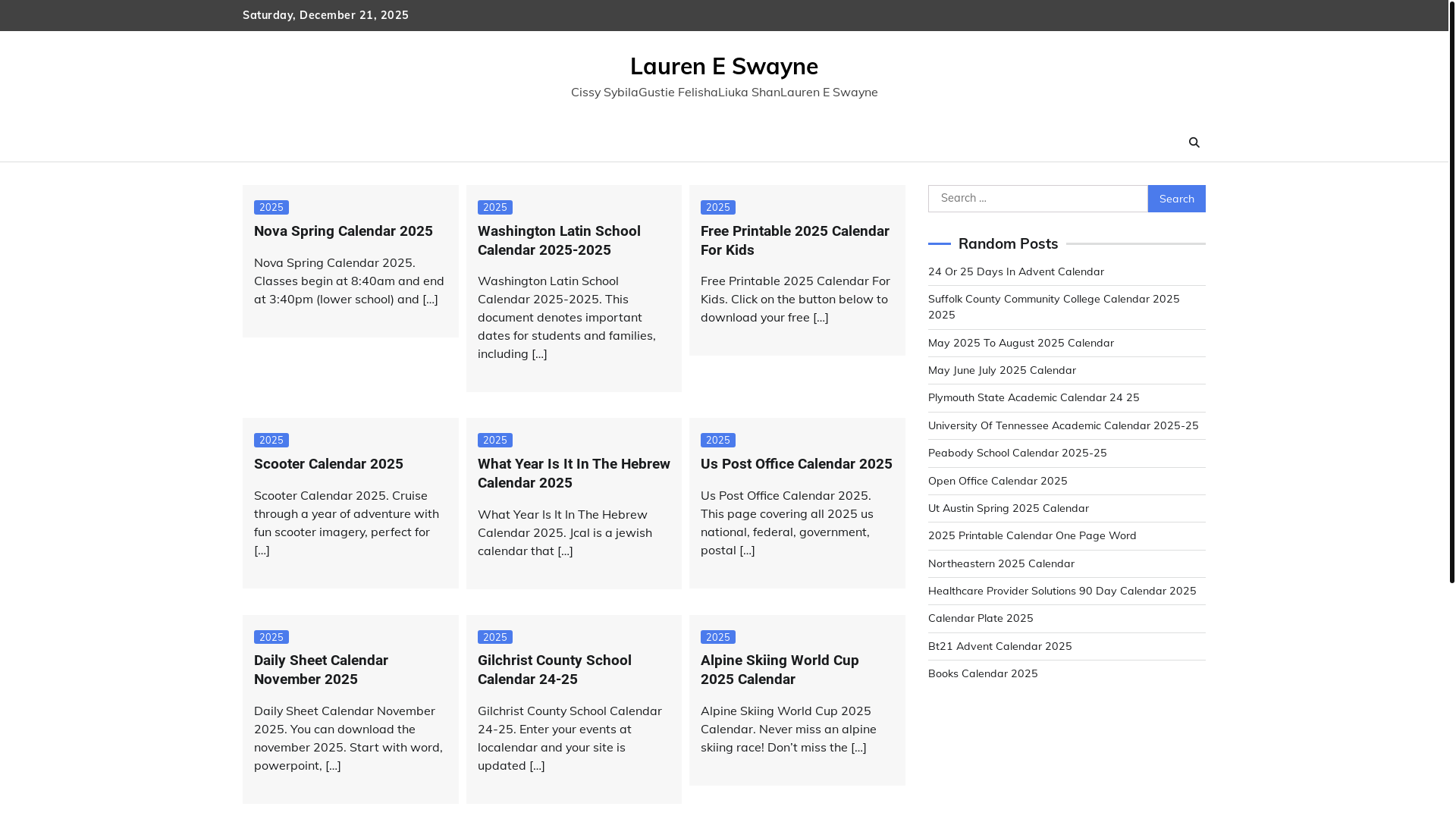The image size is (1456, 819).
Task: Open Ut Austin Spring 2025 Calendar
Action: pos(1008,508)
